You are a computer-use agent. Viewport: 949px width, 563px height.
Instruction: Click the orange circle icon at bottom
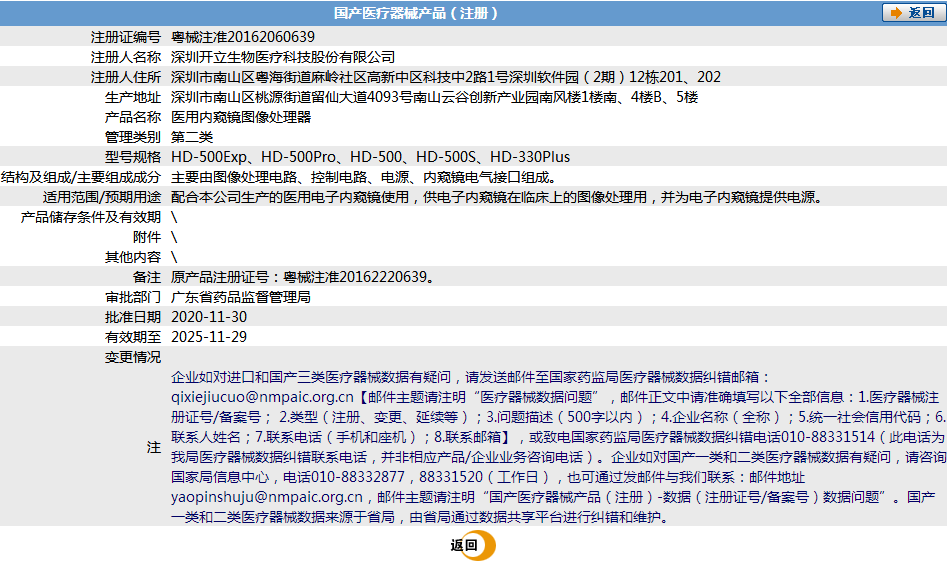pyautogui.click(x=483, y=545)
